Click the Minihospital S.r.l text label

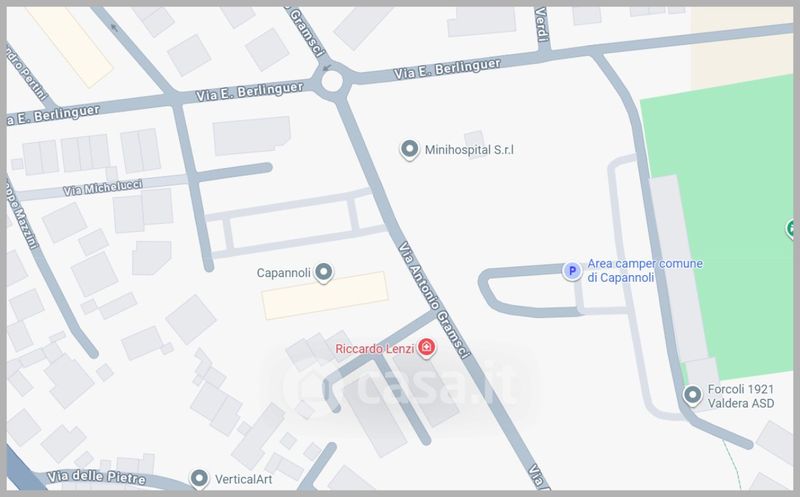469,150
